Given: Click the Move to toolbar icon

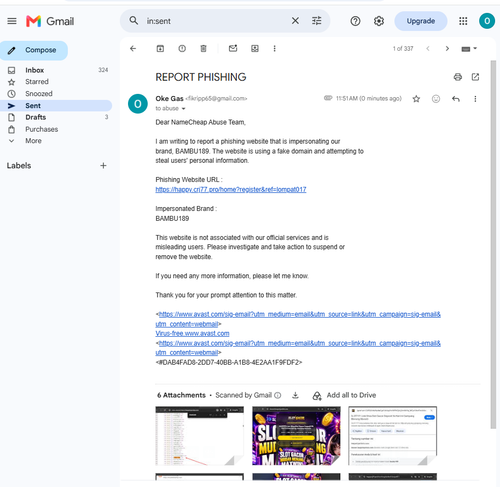Looking at the screenshot, I should click(255, 49).
